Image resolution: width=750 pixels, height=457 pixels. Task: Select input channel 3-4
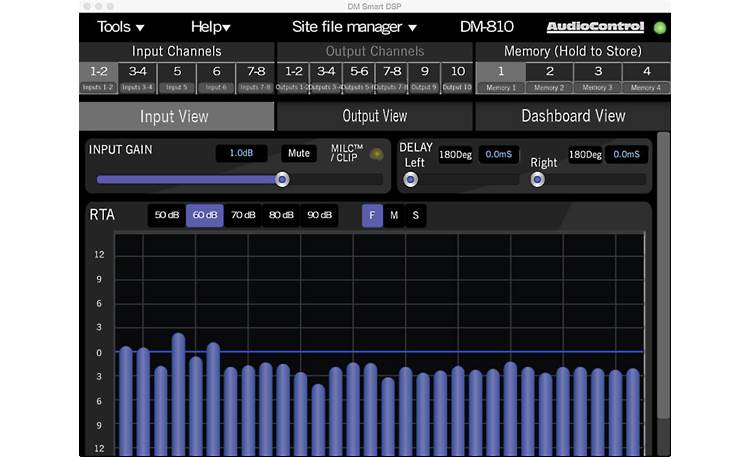[x=138, y=78]
